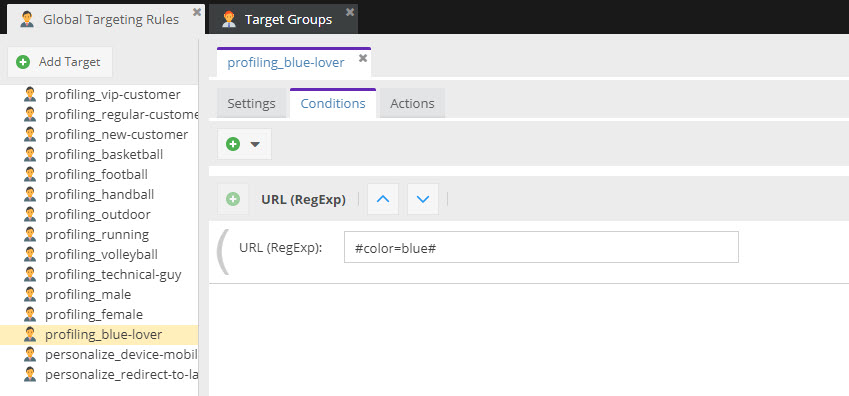Click the faded green plus beside URL (RegExp)

pyautogui.click(x=233, y=199)
